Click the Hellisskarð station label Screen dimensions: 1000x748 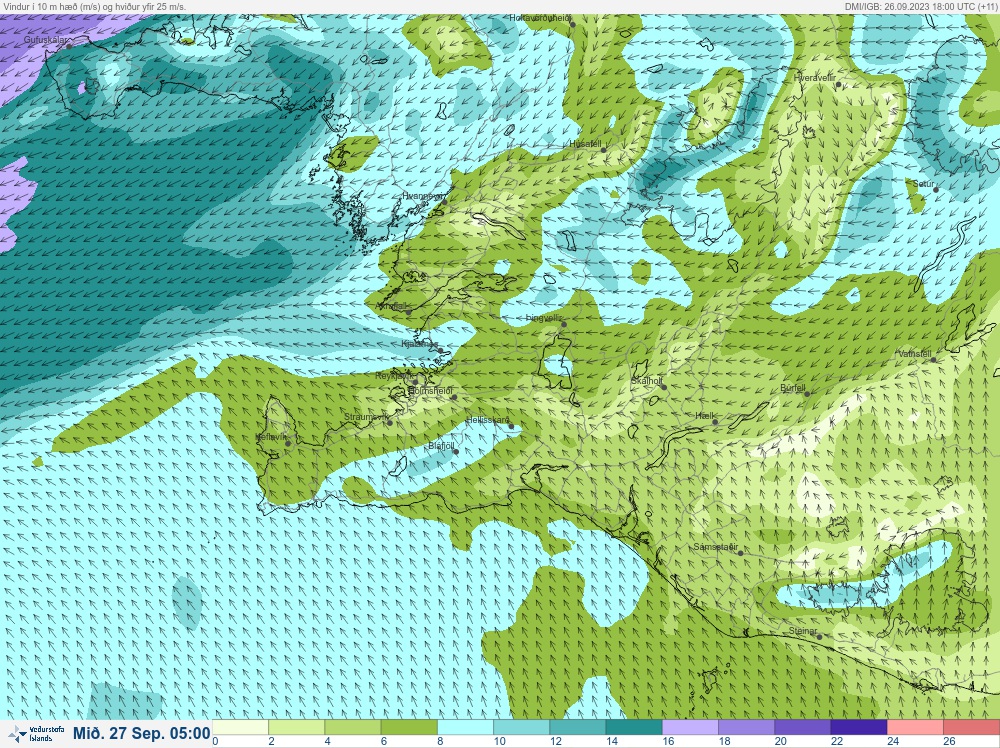click(487, 420)
